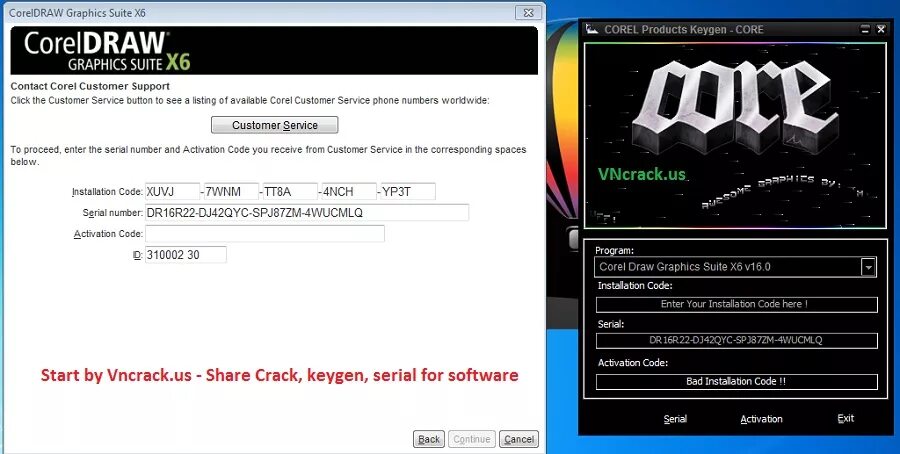Close the CorelDRAW Graphics Suite X6 dialog
The image size is (900, 454).
[528, 12]
